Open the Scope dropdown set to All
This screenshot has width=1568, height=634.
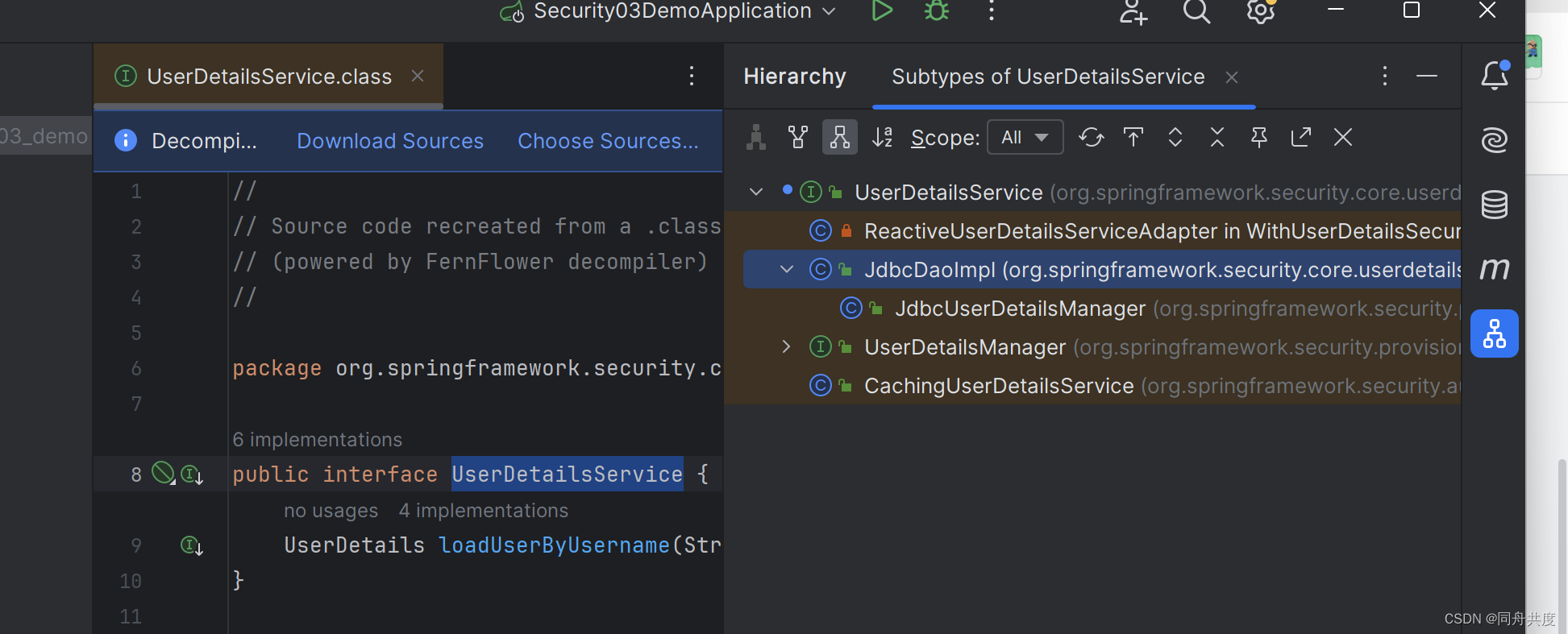click(1025, 138)
